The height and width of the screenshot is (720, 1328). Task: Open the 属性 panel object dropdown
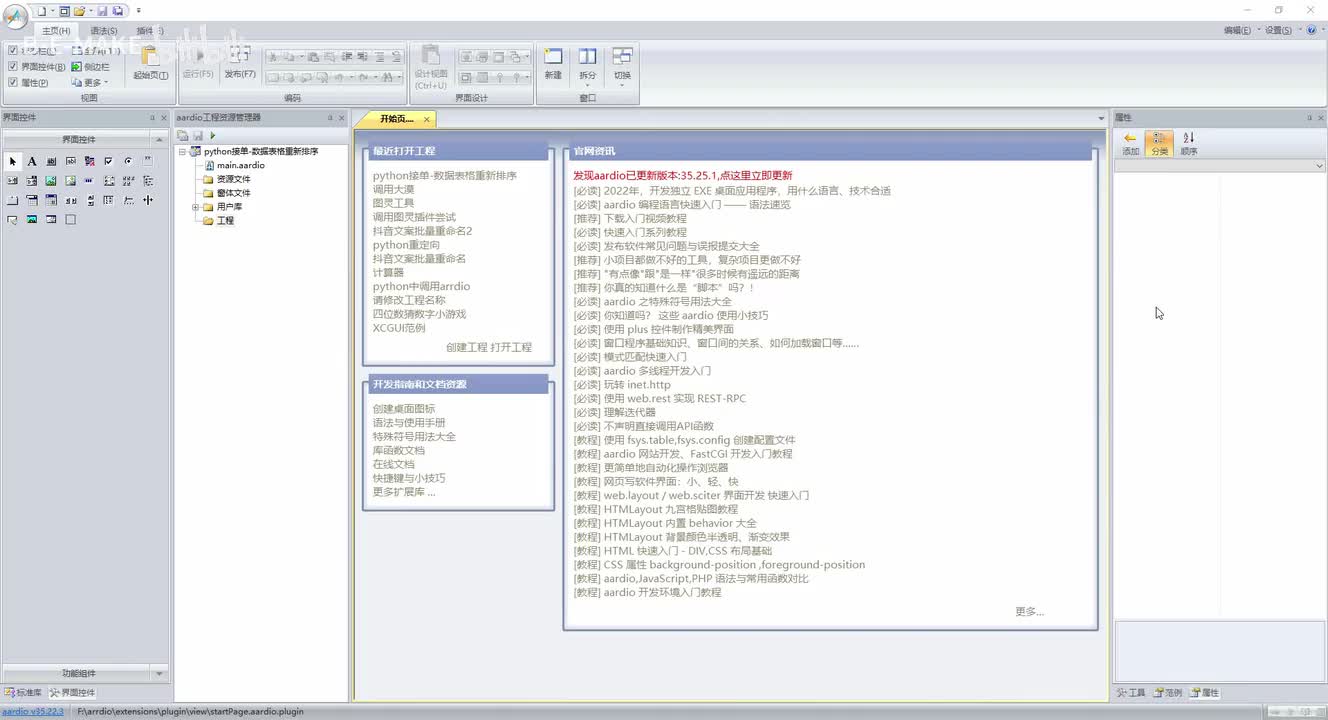(1319, 166)
